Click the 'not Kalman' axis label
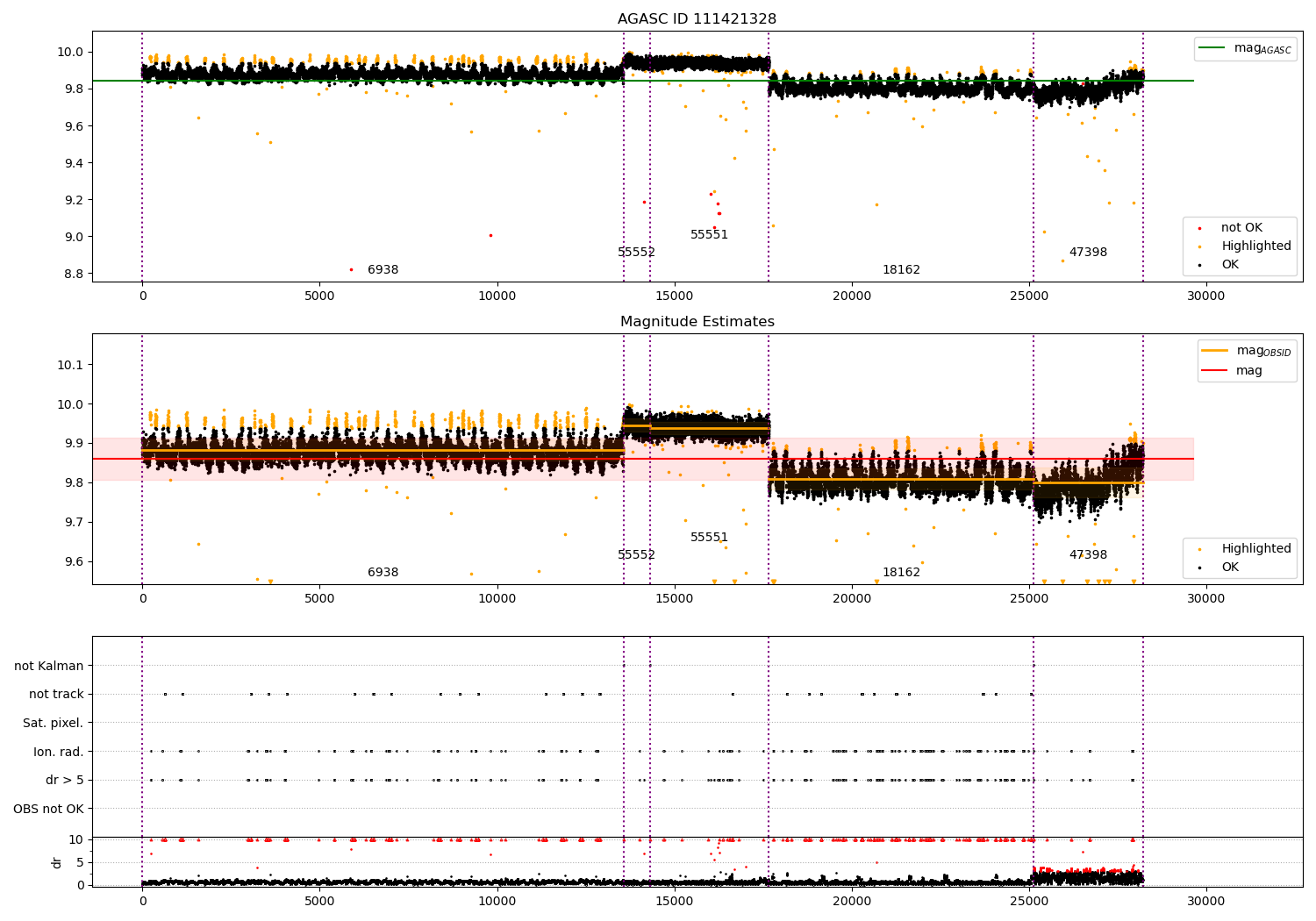 click(49, 666)
